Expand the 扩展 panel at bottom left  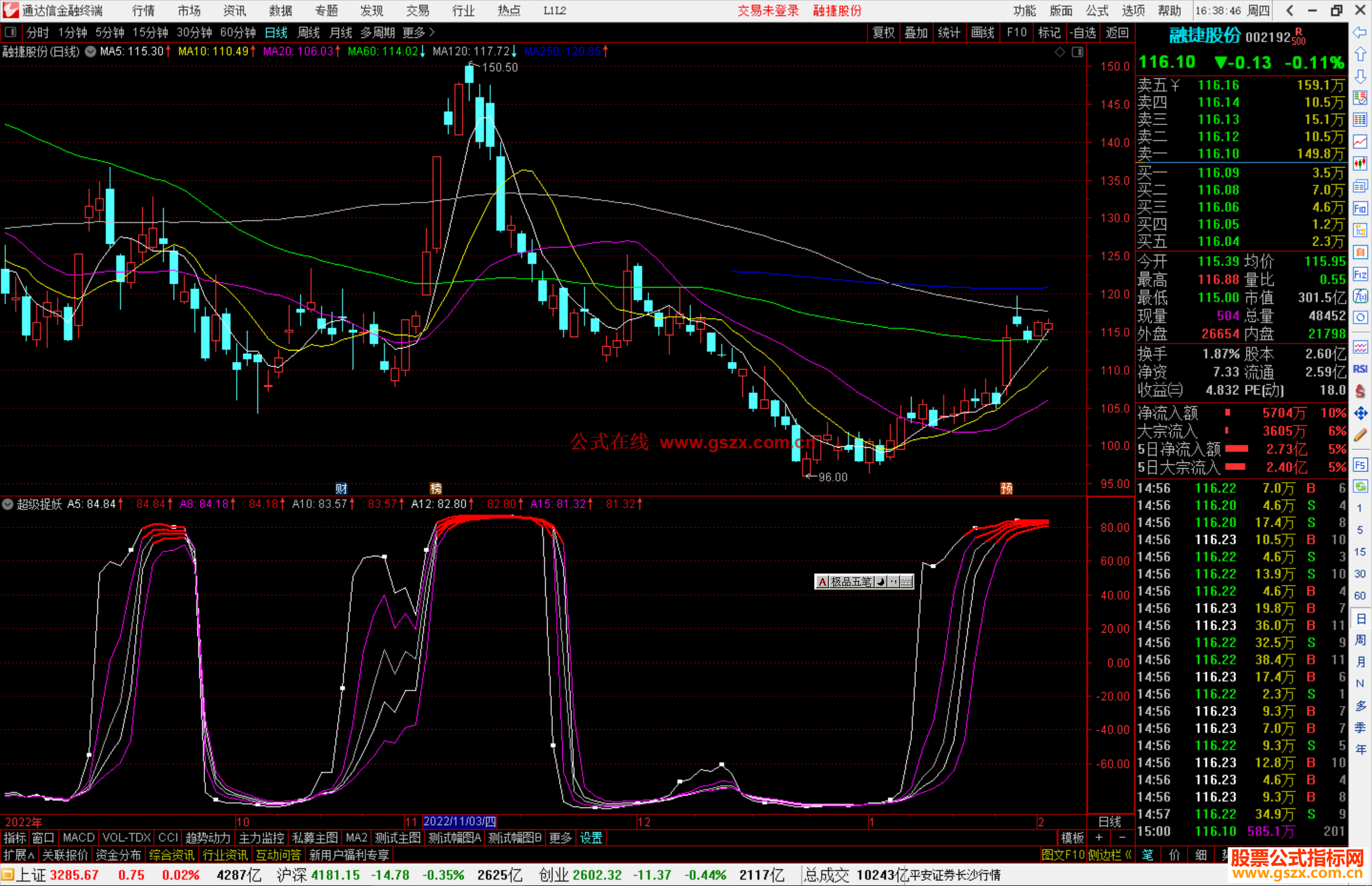[18, 855]
